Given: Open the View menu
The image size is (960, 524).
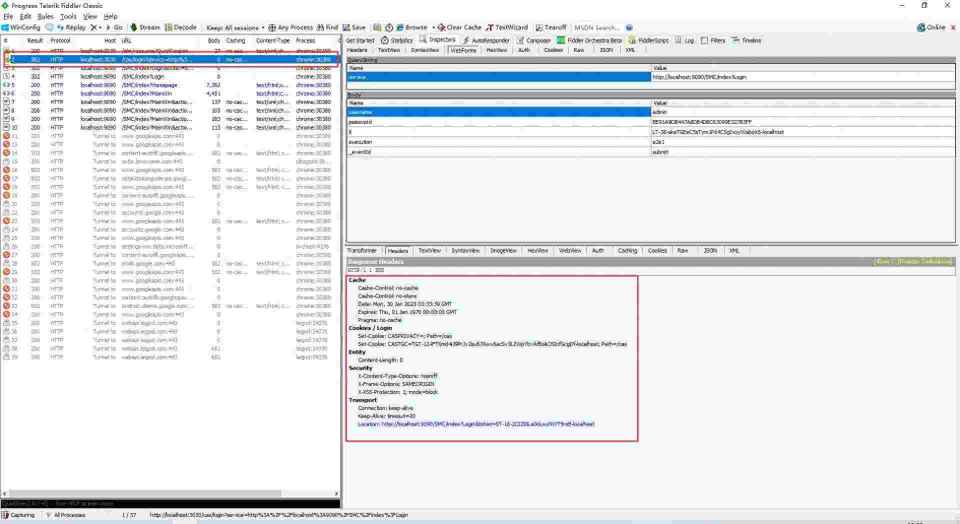Looking at the screenshot, I should 90,17.
